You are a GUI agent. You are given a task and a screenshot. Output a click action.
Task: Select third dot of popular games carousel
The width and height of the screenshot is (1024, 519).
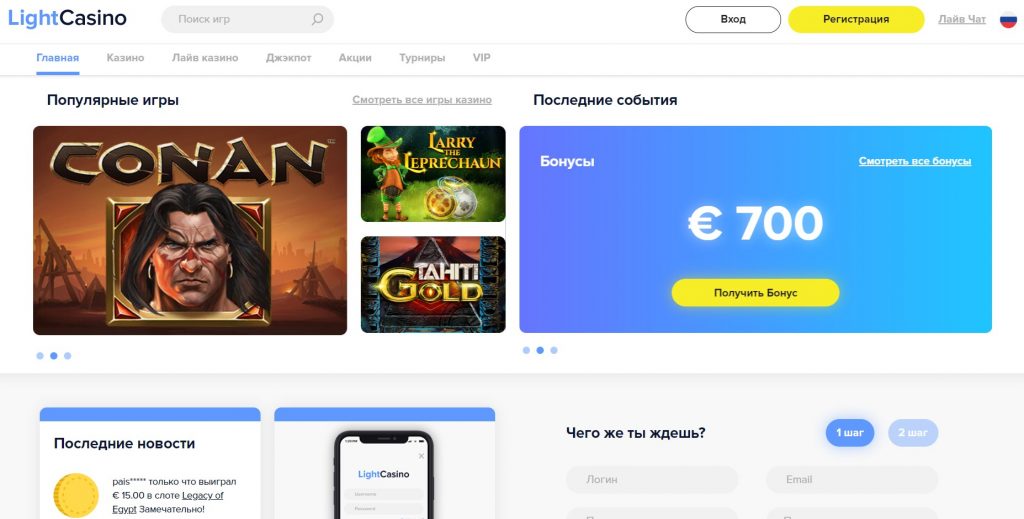(x=67, y=356)
